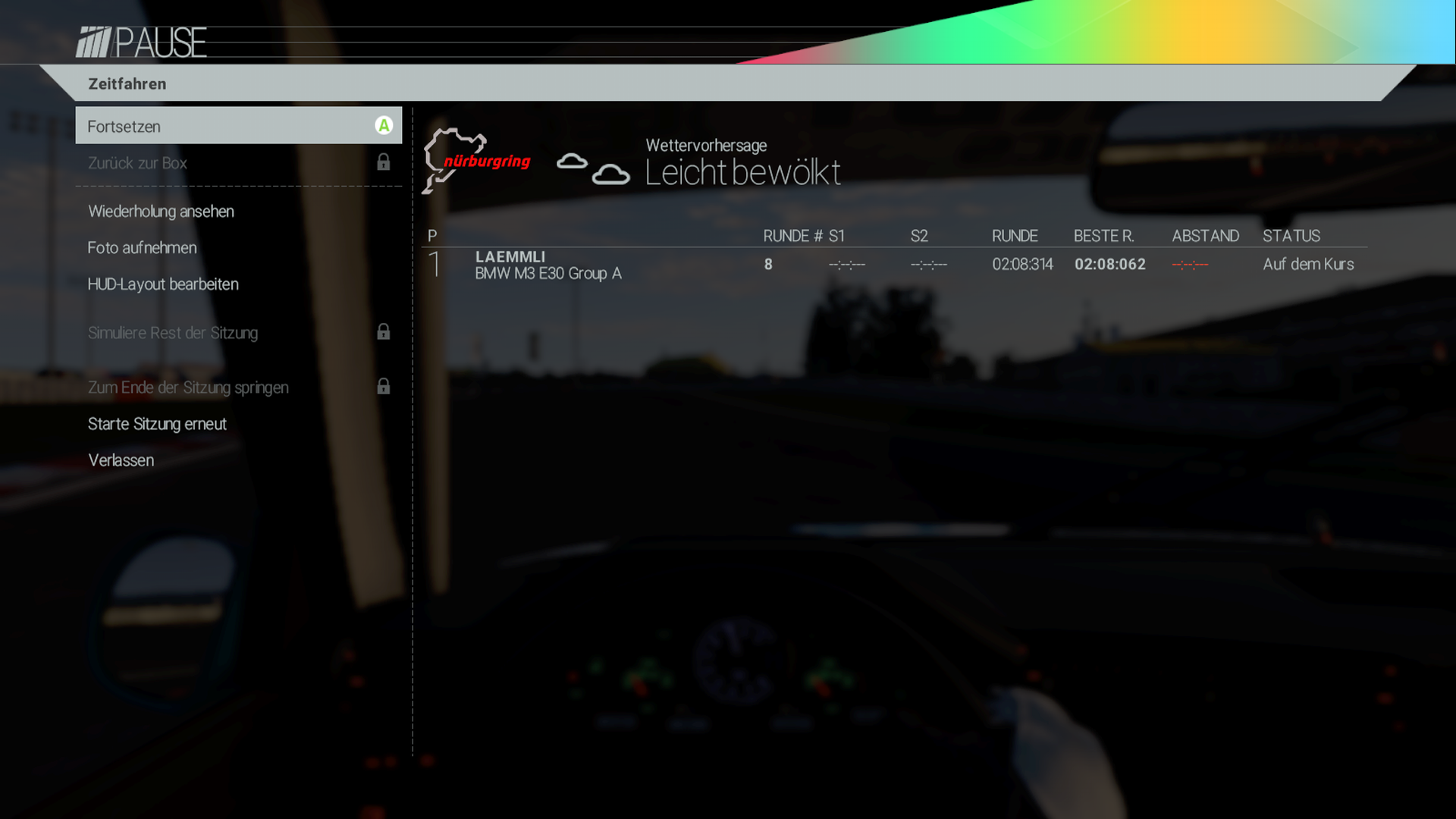Select Verlassen to exit the session
1456x819 pixels.
click(x=121, y=460)
